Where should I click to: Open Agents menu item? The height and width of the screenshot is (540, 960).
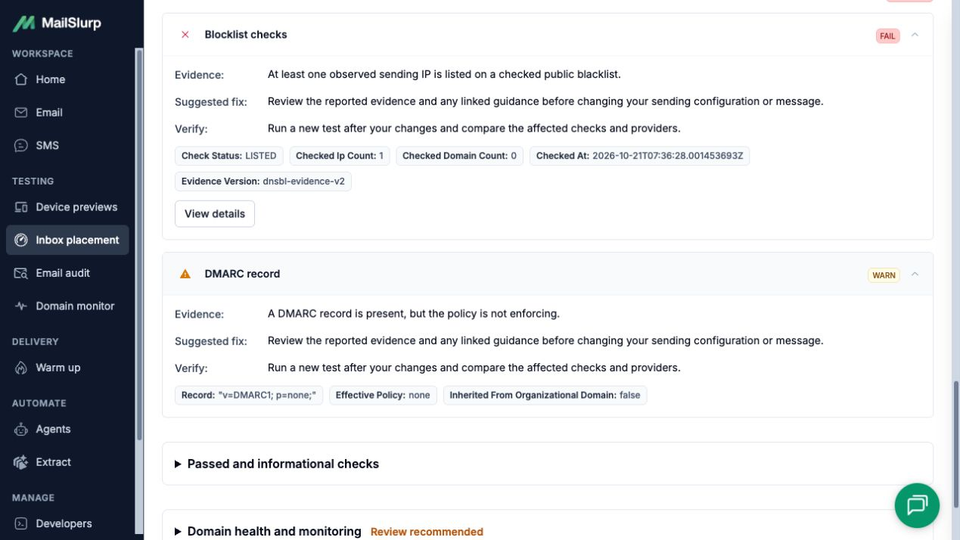click(x=67, y=429)
